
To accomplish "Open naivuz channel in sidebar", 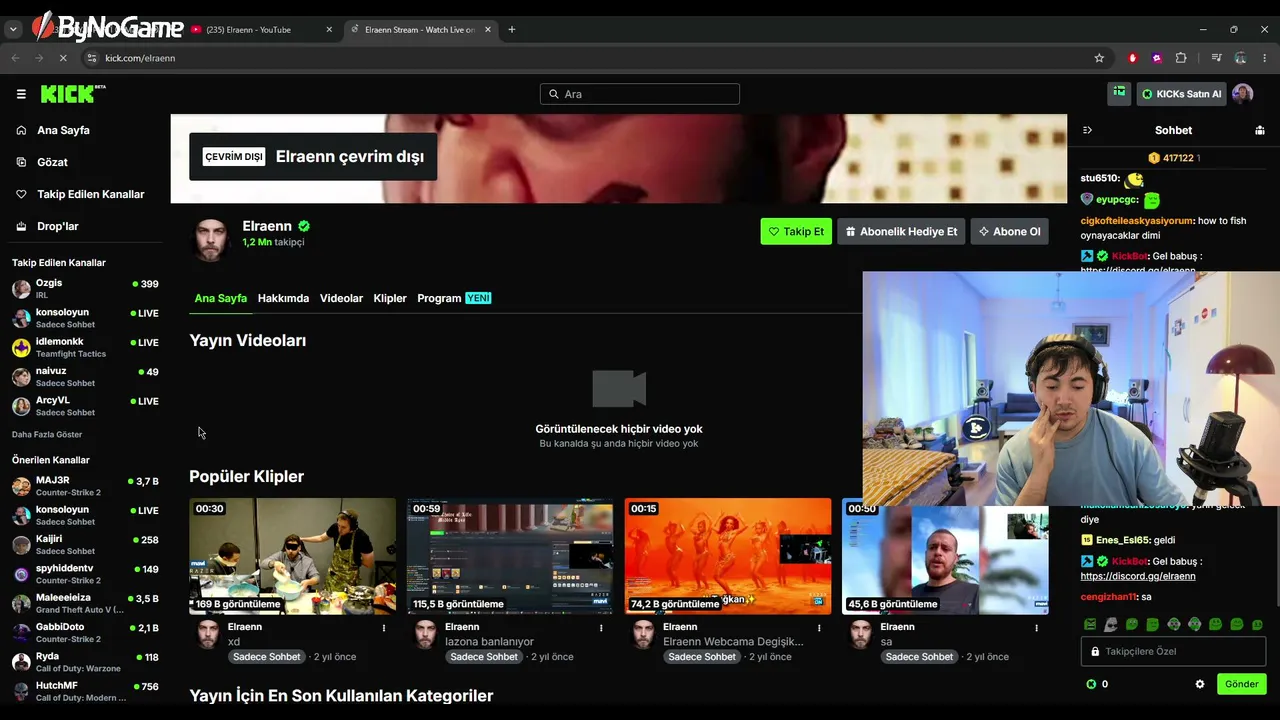I will 85,377.
